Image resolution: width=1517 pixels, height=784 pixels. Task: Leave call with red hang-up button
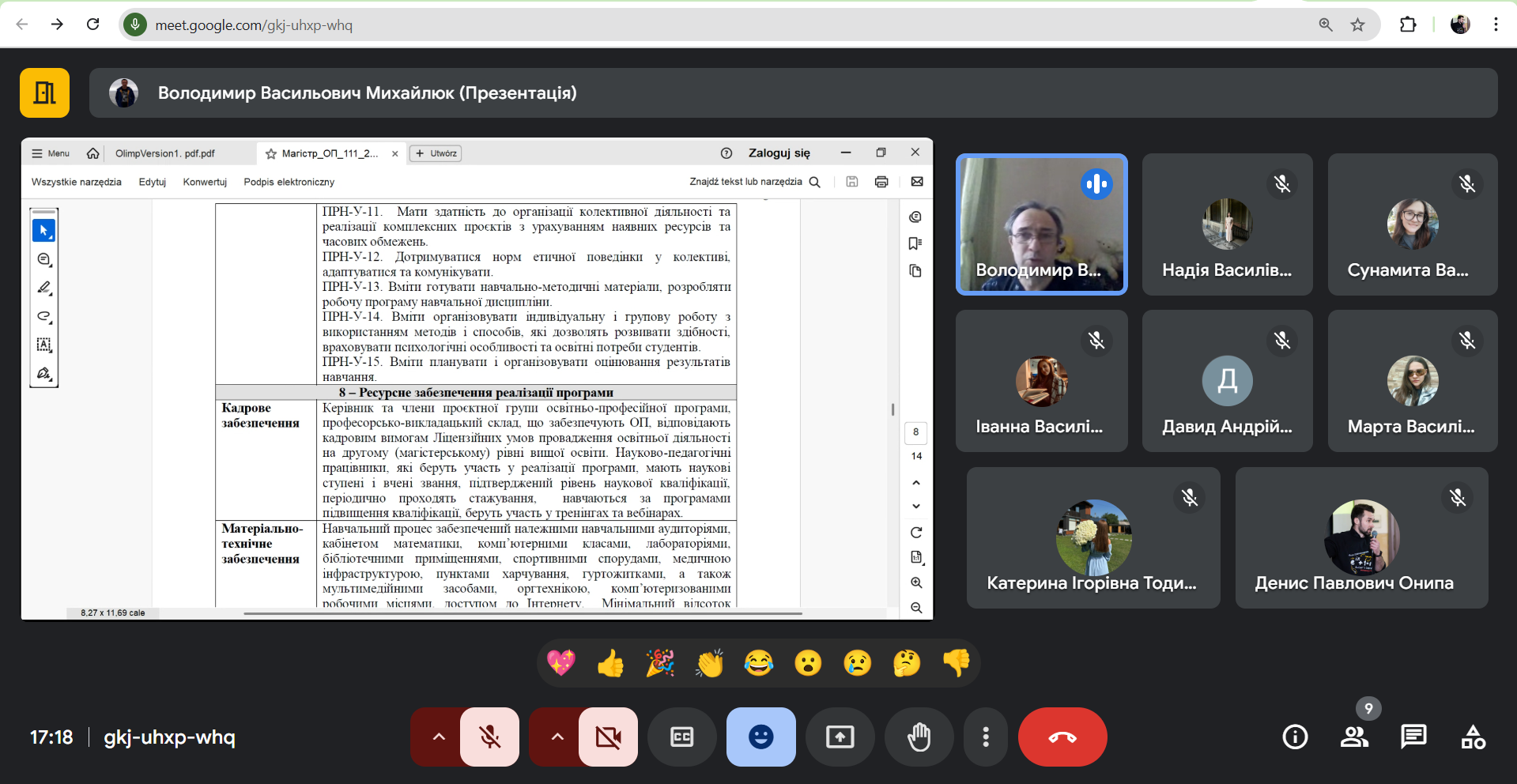pyautogui.click(x=1062, y=737)
